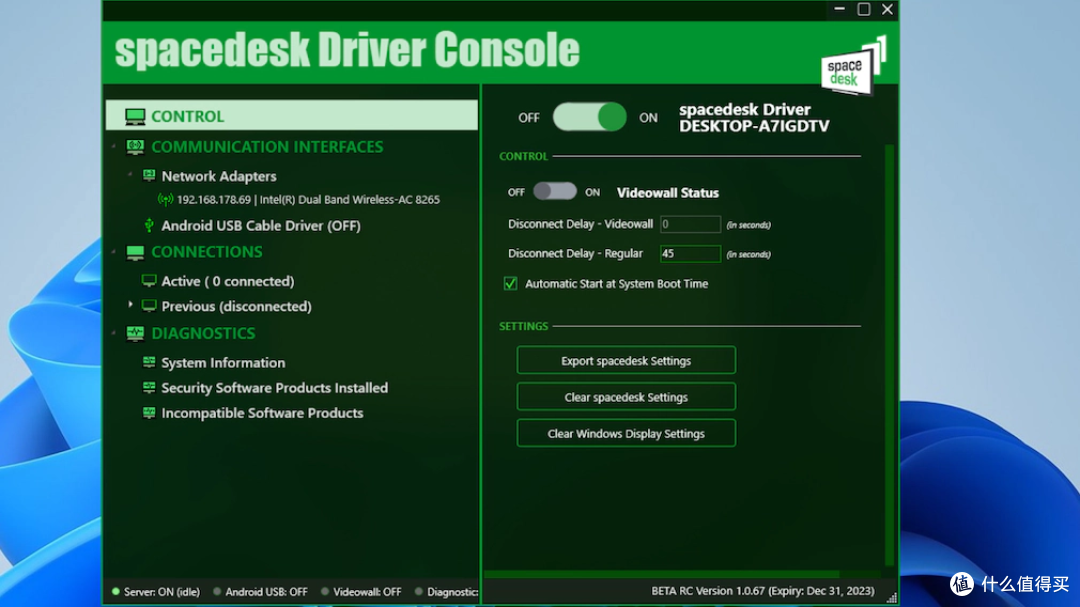
Task: Click the vertical scrollbar of right panel
Action: click(889, 355)
